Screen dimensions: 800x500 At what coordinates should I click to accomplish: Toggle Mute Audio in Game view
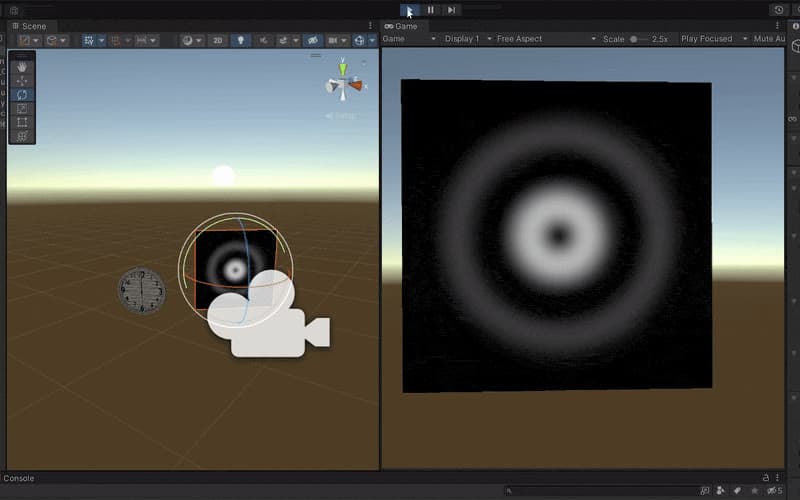(769, 39)
